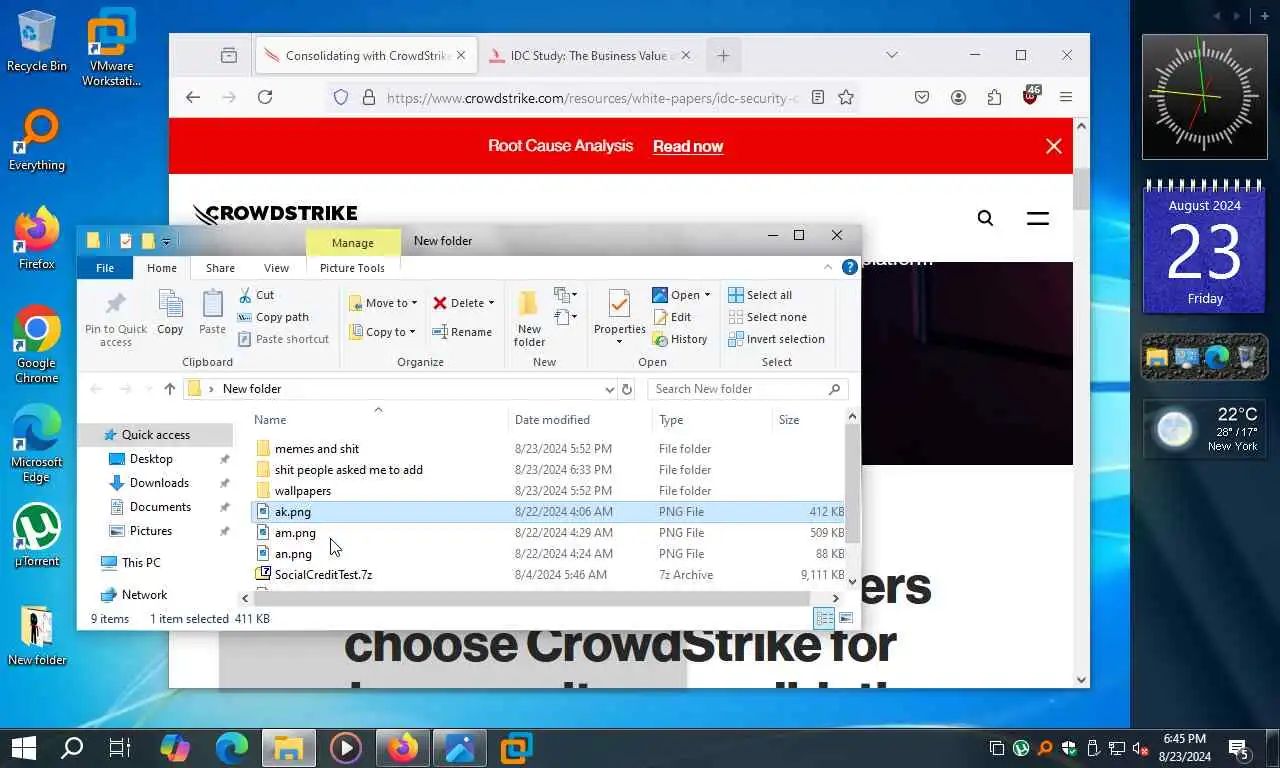Screen dimensions: 1280x768
Task: Refresh the Explorer address bar
Action: pos(627,389)
